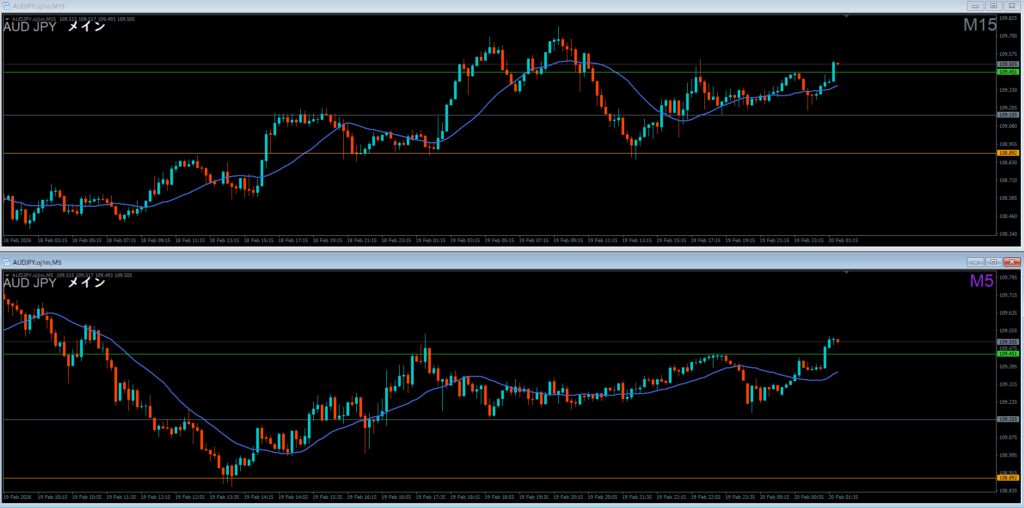1024x508 pixels.
Task: Select the green 109.451 price label on M5
Action: pyautogui.click(x=1008, y=354)
